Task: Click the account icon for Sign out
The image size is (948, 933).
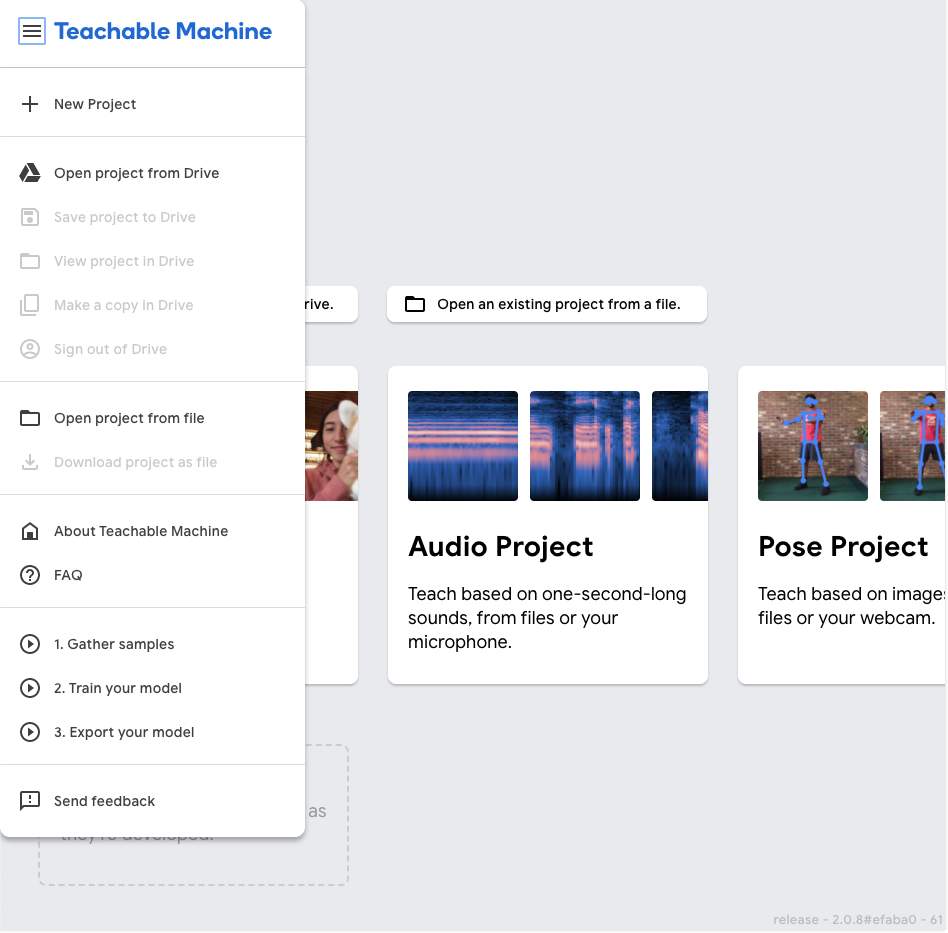Action: click(x=30, y=349)
